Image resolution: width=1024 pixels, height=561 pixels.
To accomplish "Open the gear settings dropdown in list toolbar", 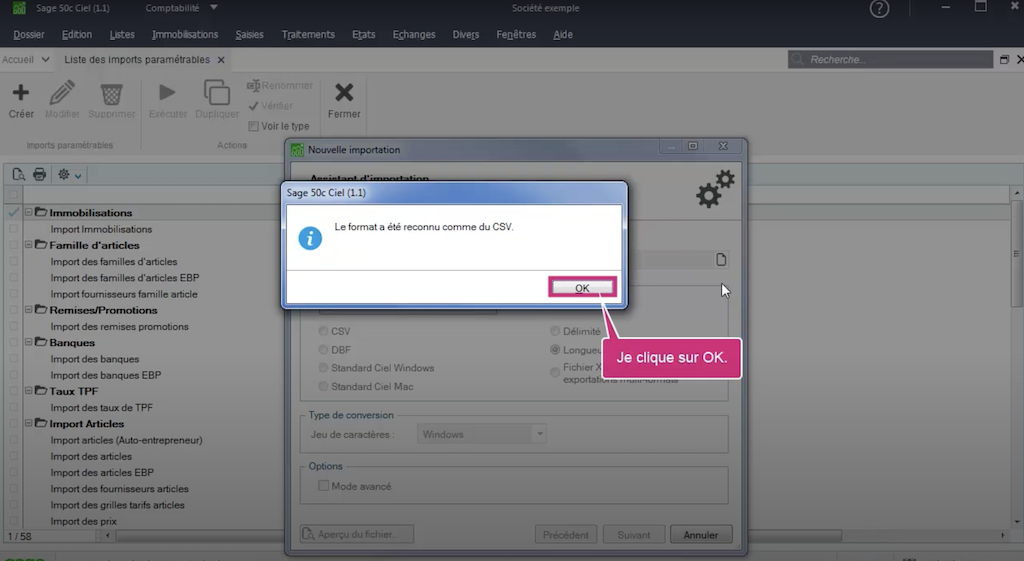I will point(69,174).
